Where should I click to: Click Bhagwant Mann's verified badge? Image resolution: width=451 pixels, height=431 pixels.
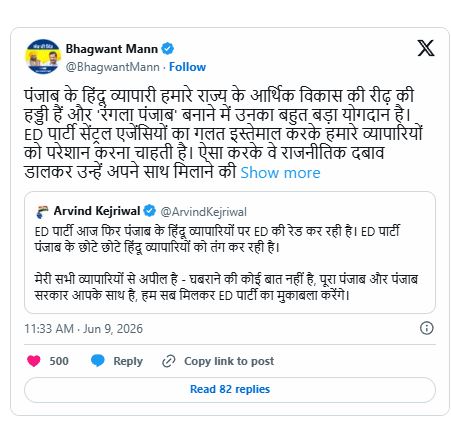[167, 49]
